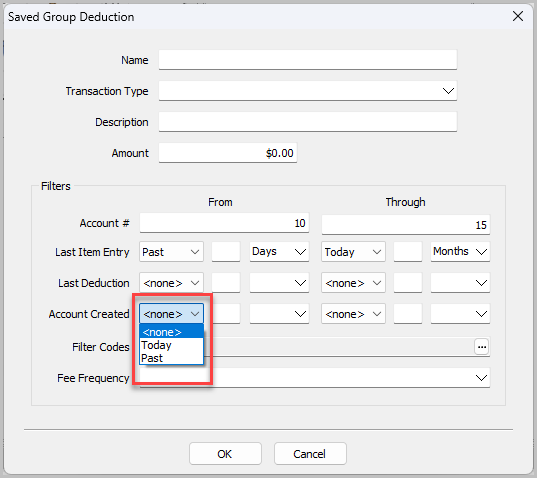The image size is (537, 478).
Task: Open Last Deduction From unit dropdown
Action: click(279, 283)
